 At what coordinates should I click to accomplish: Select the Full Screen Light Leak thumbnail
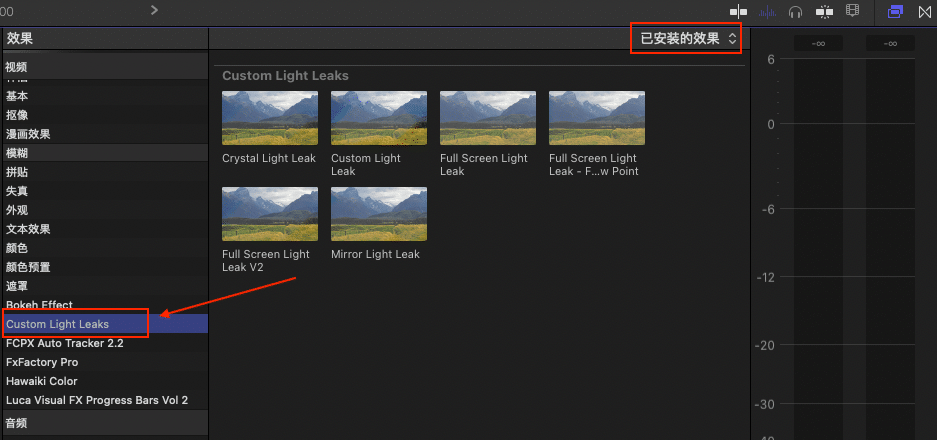488,118
